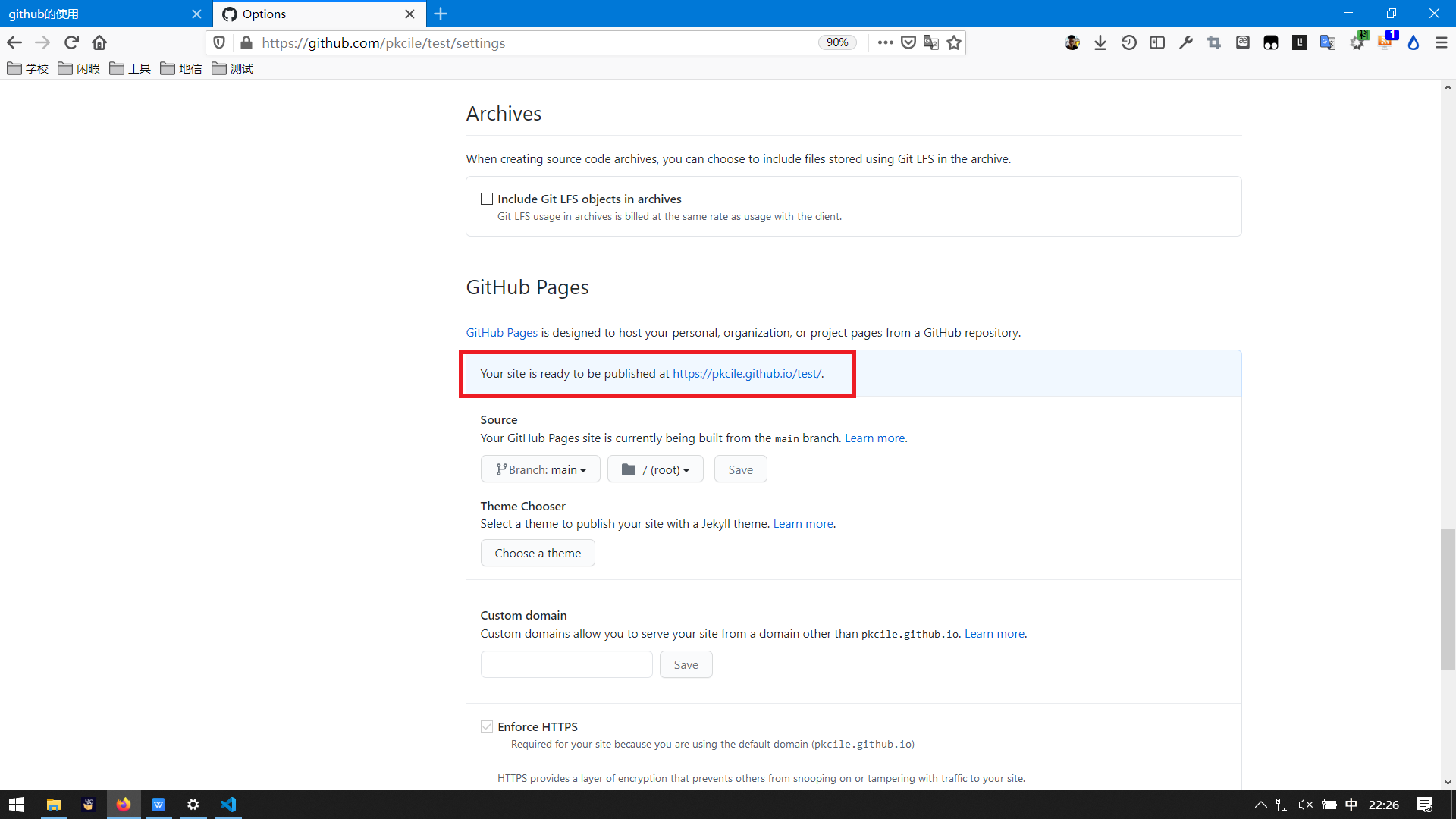Go back to the previous page
1456x819 pixels.
tap(14, 43)
